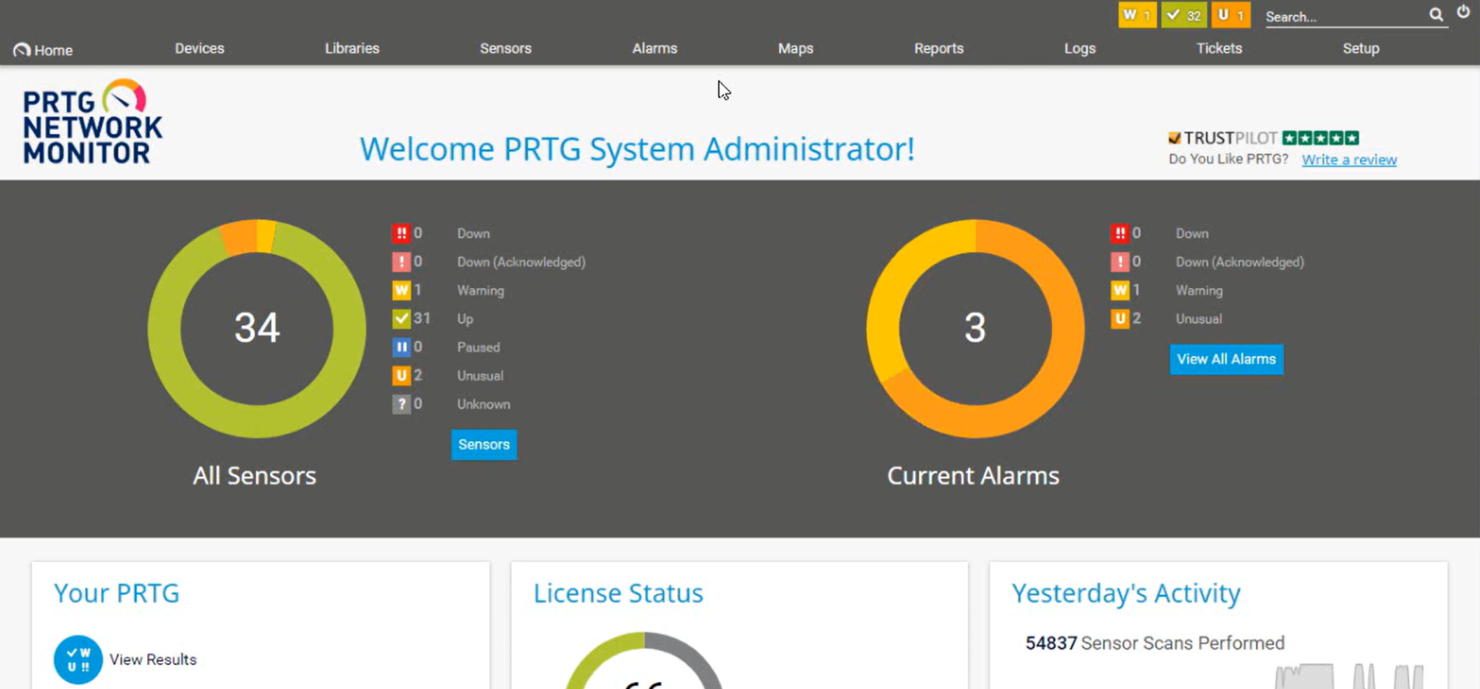This screenshot has width=1480, height=689.
Task: Click the 'Current Alarms' chart caption
Action: pos(973,476)
